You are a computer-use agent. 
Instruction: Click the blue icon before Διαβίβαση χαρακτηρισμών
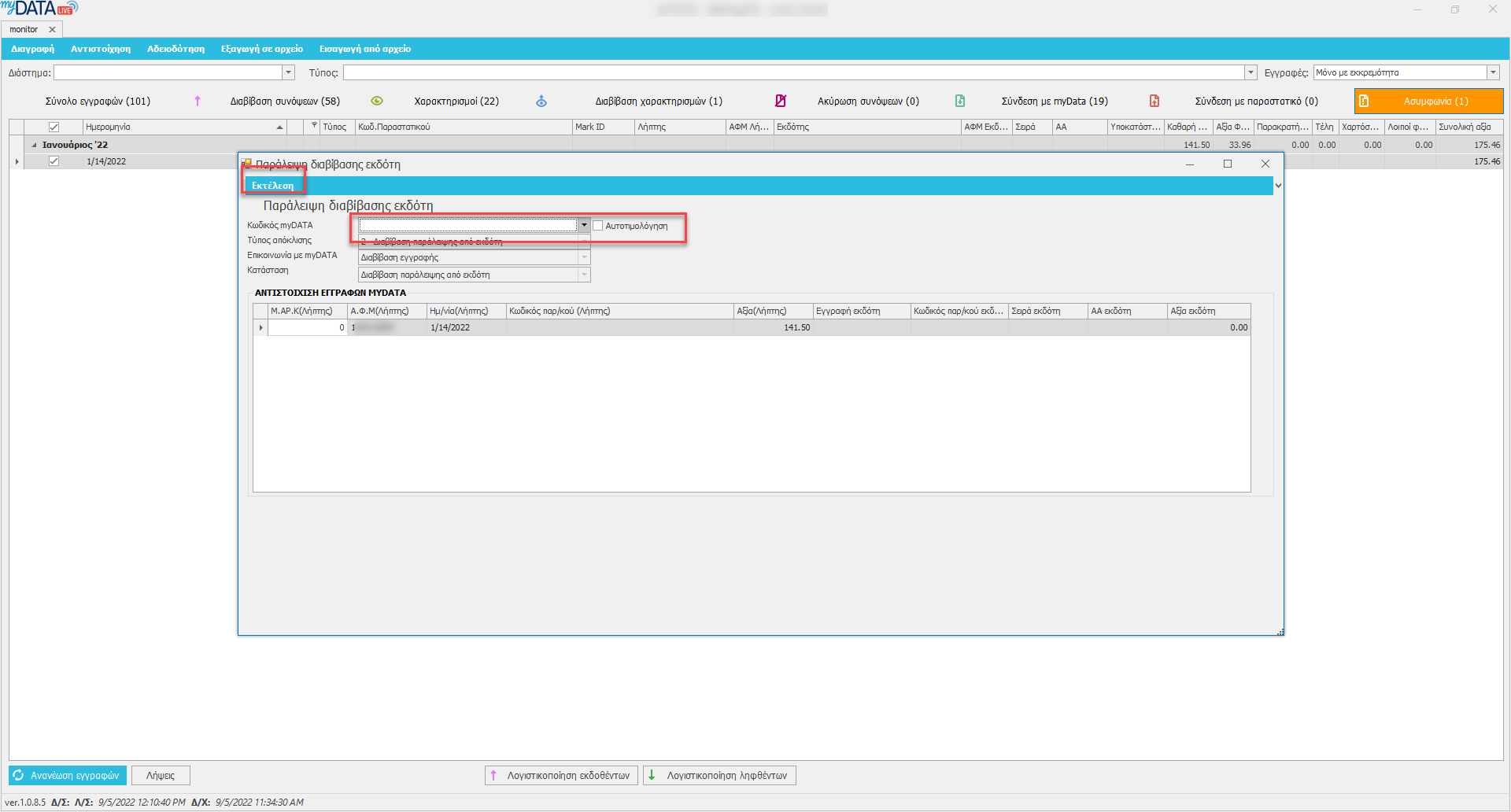[x=541, y=101]
